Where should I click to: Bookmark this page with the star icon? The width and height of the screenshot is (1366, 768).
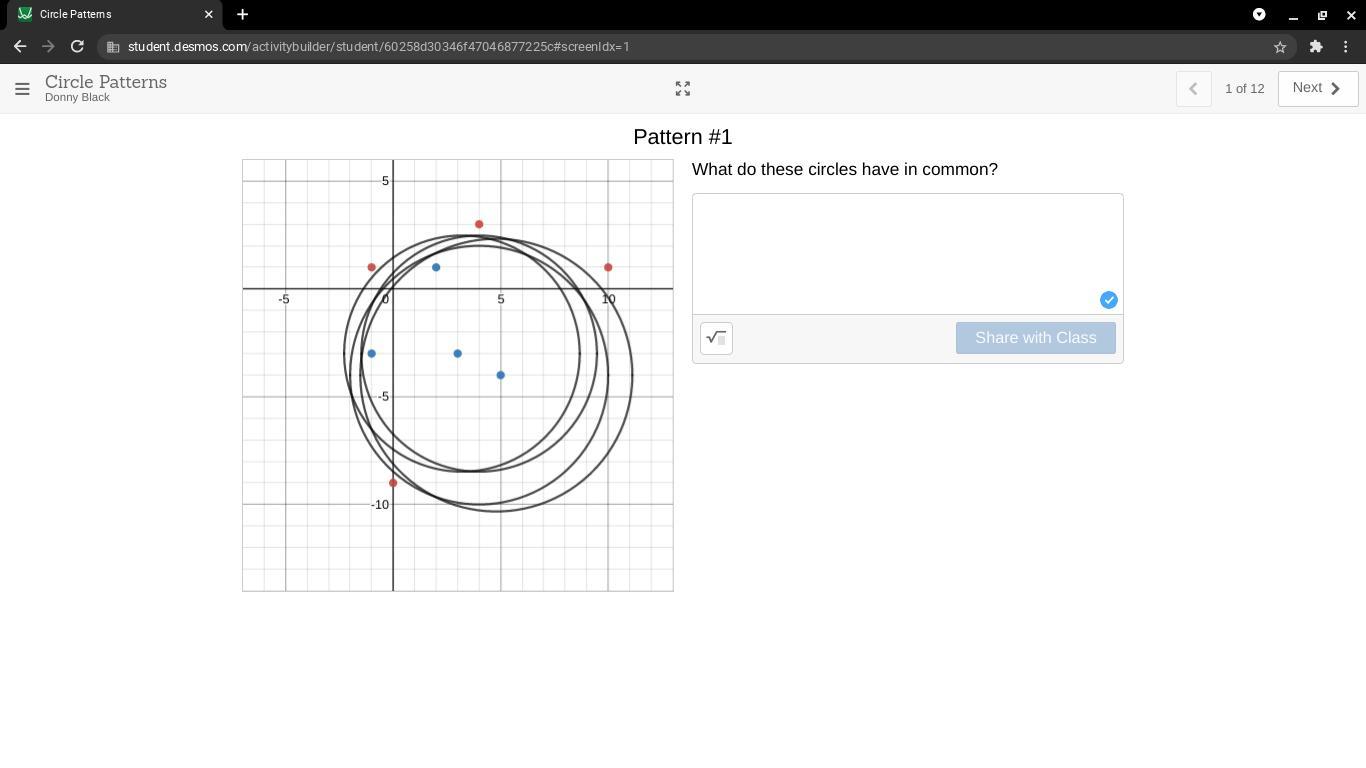(x=1280, y=47)
